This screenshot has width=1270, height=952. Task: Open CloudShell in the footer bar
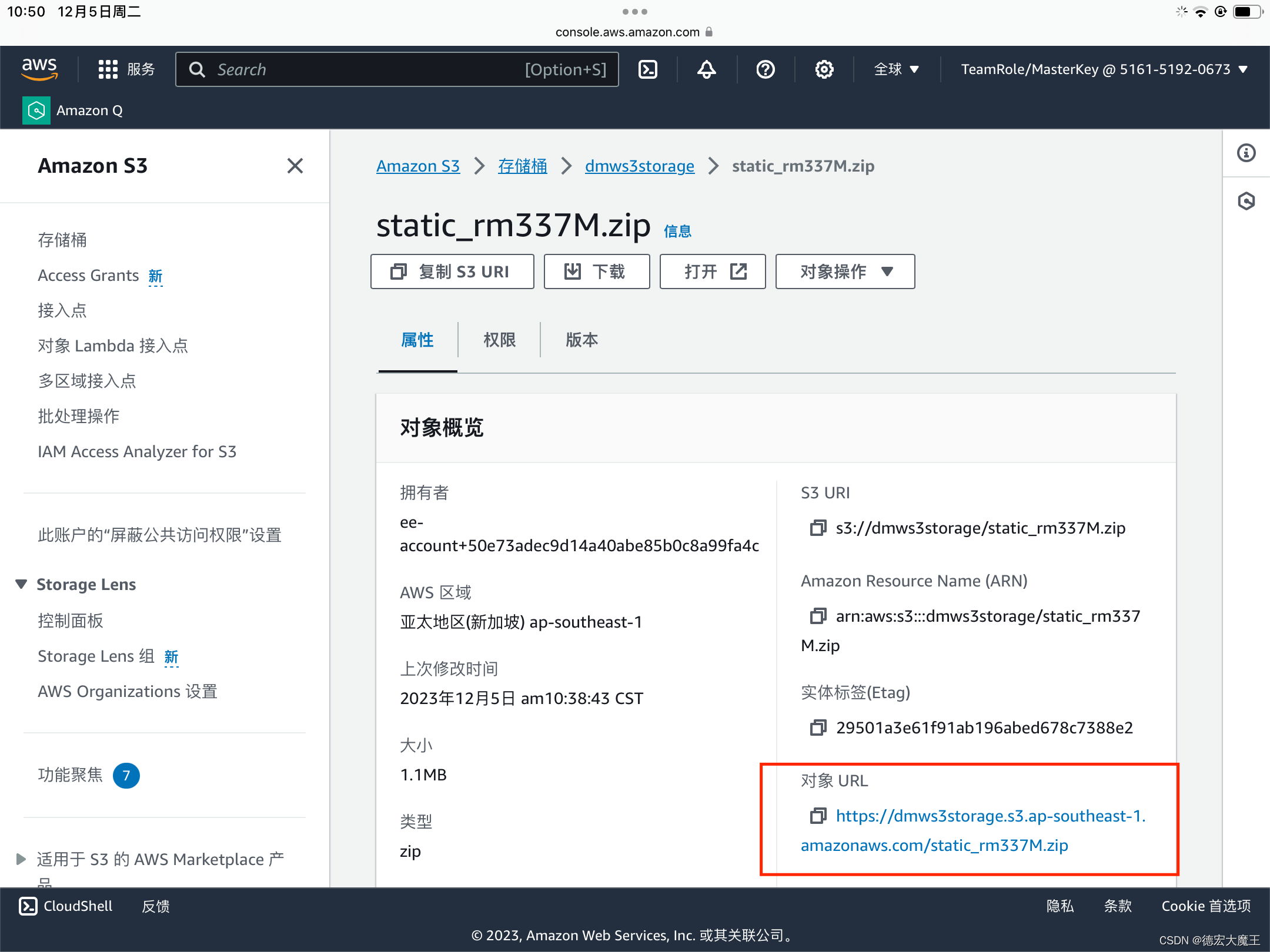click(x=66, y=906)
